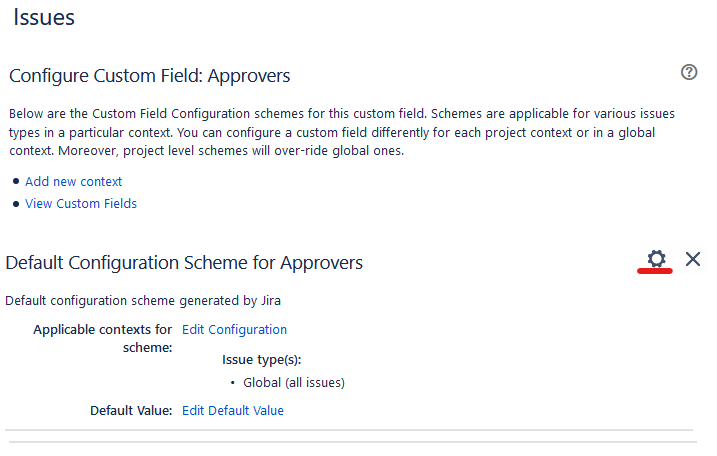Click the Edit Configuration link
This screenshot has height=456, width=717.
[234, 330]
